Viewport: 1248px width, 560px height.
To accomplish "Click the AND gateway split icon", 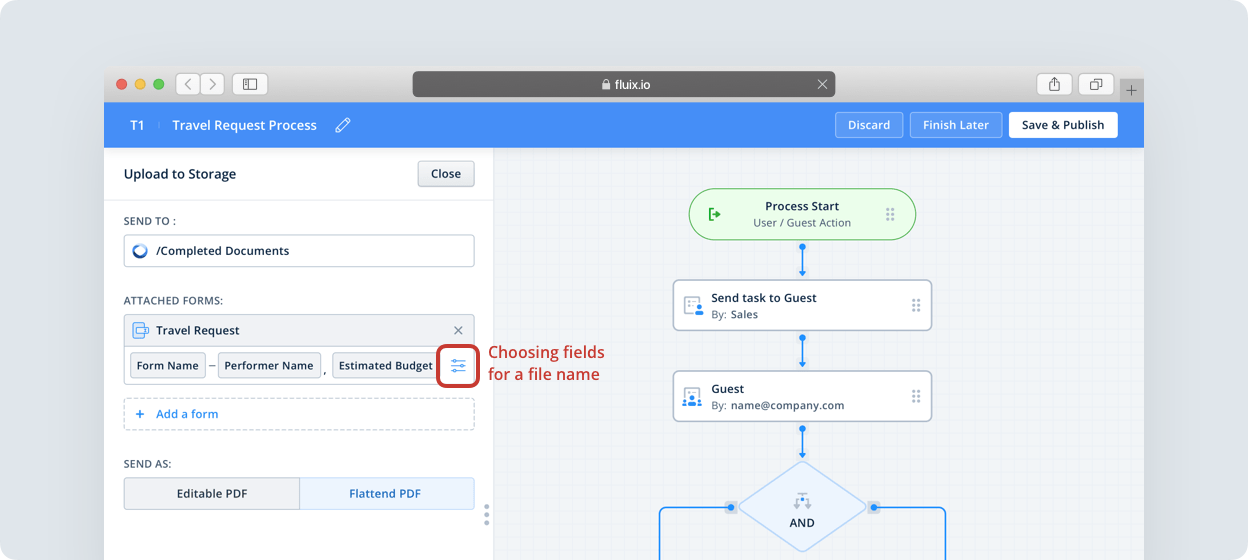I will (802, 501).
